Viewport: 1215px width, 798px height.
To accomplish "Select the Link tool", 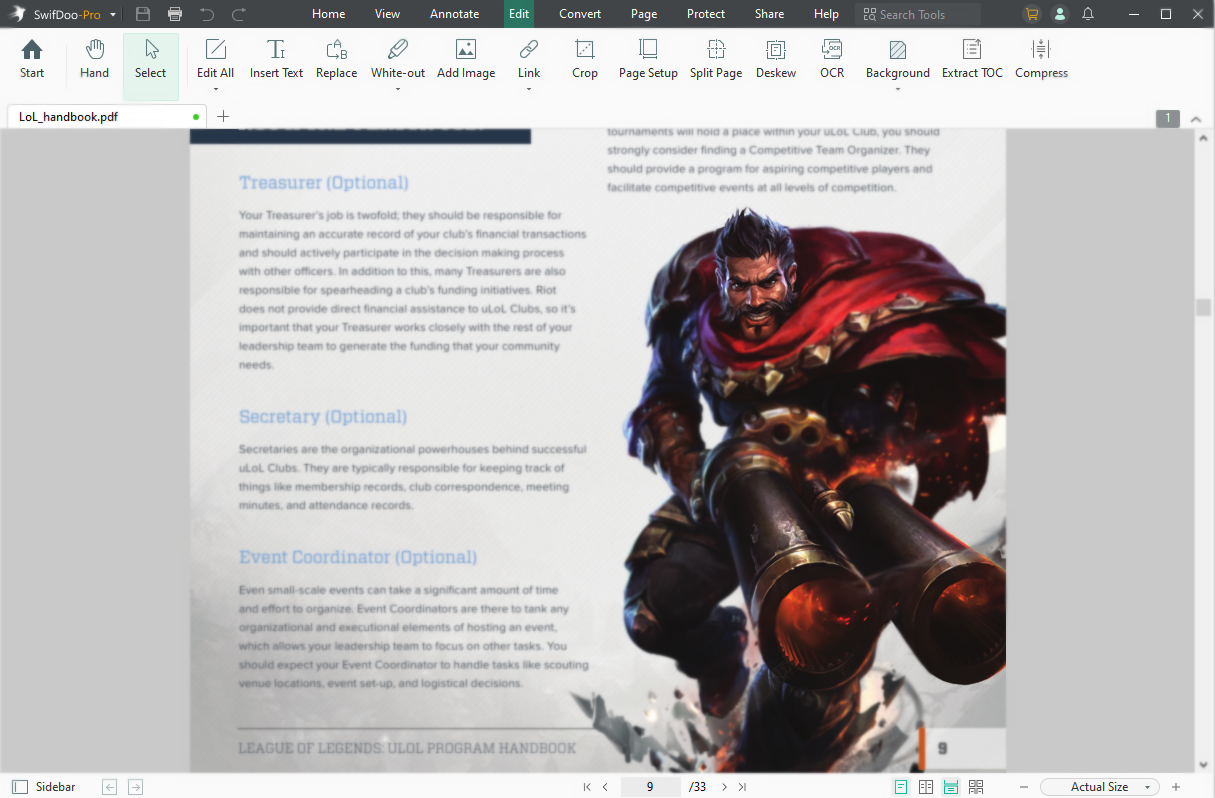I will click(x=529, y=59).
